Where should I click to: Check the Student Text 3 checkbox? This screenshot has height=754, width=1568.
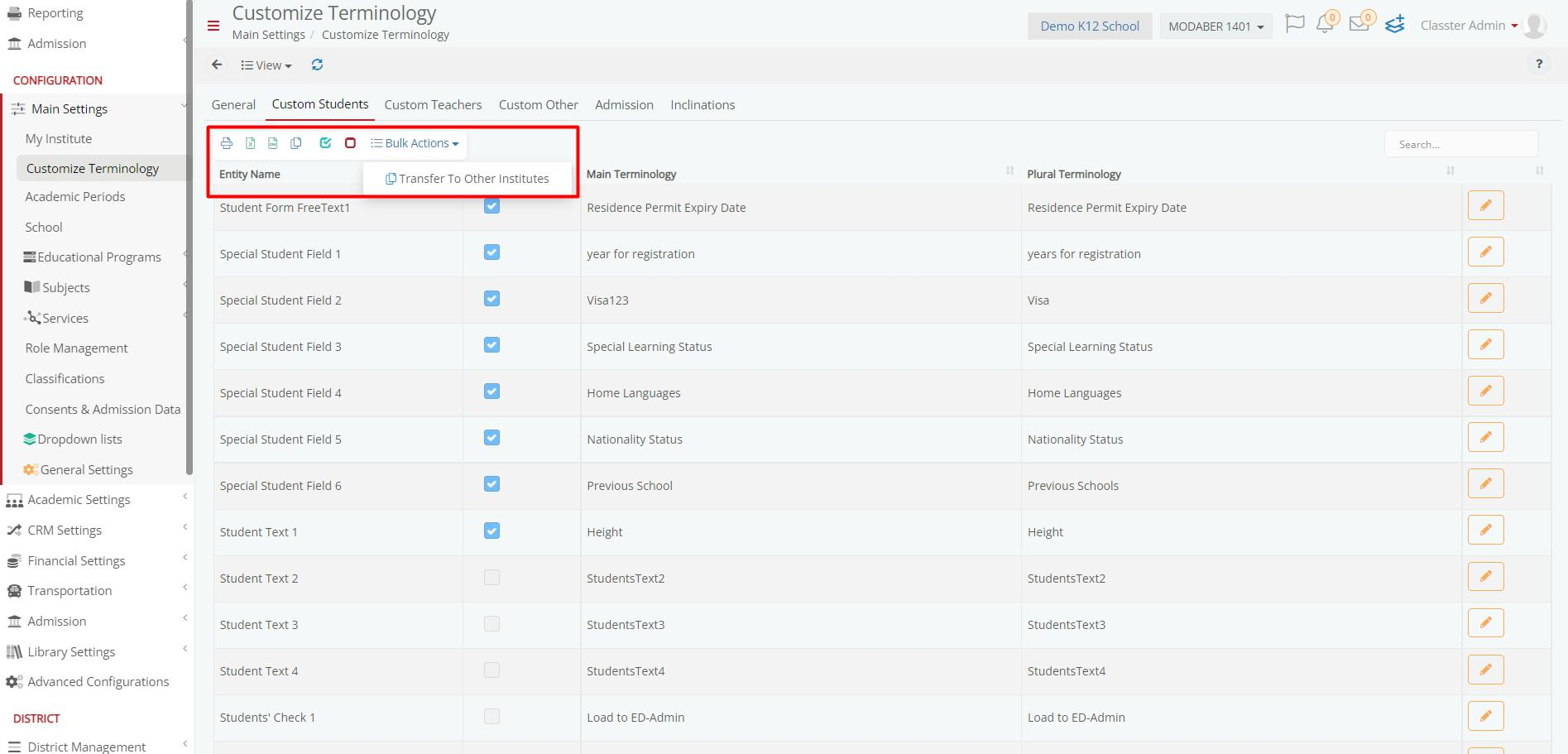point(491,623)
